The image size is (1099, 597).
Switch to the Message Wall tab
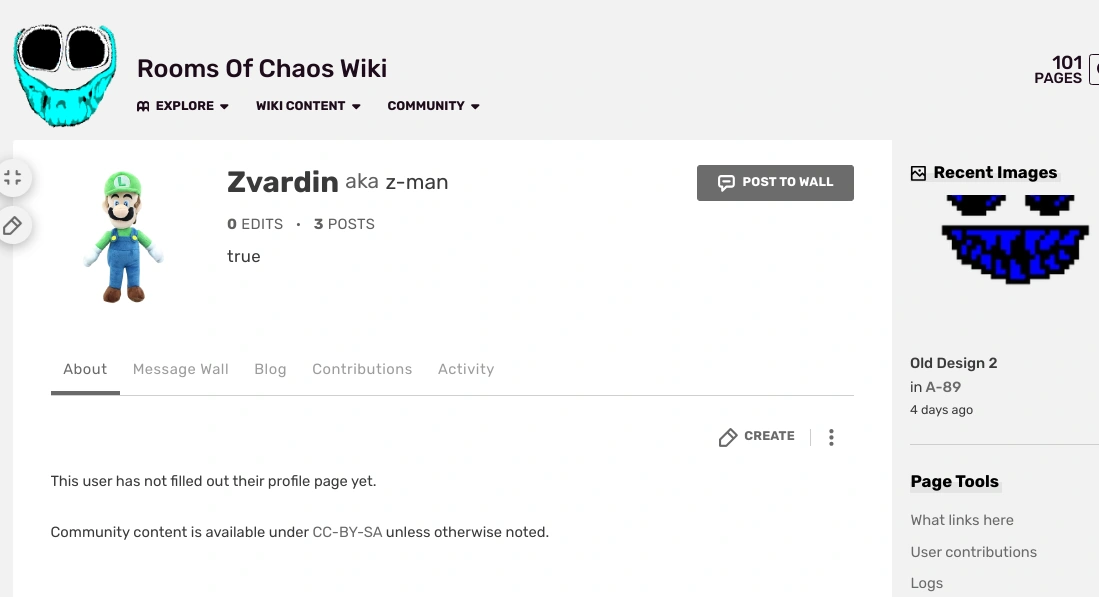point(180,369)
